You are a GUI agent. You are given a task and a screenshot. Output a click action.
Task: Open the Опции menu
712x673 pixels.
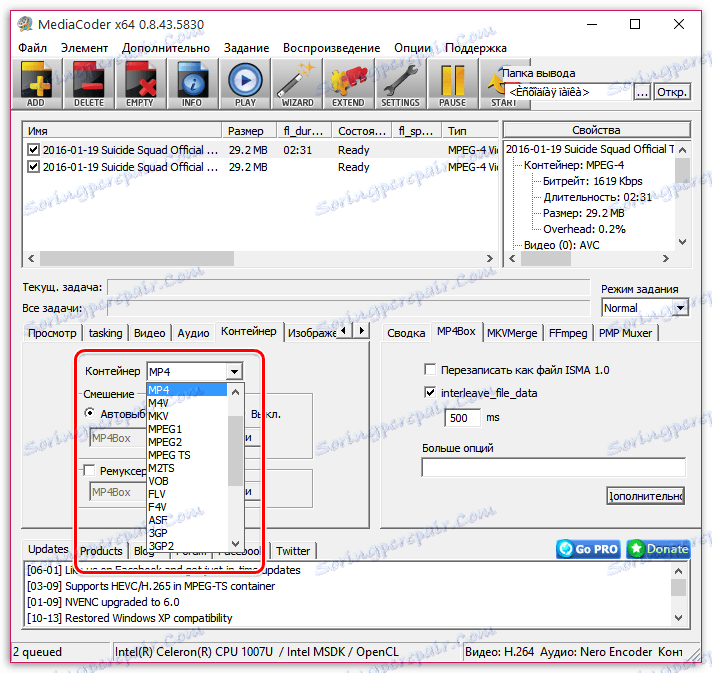[412, 48]
